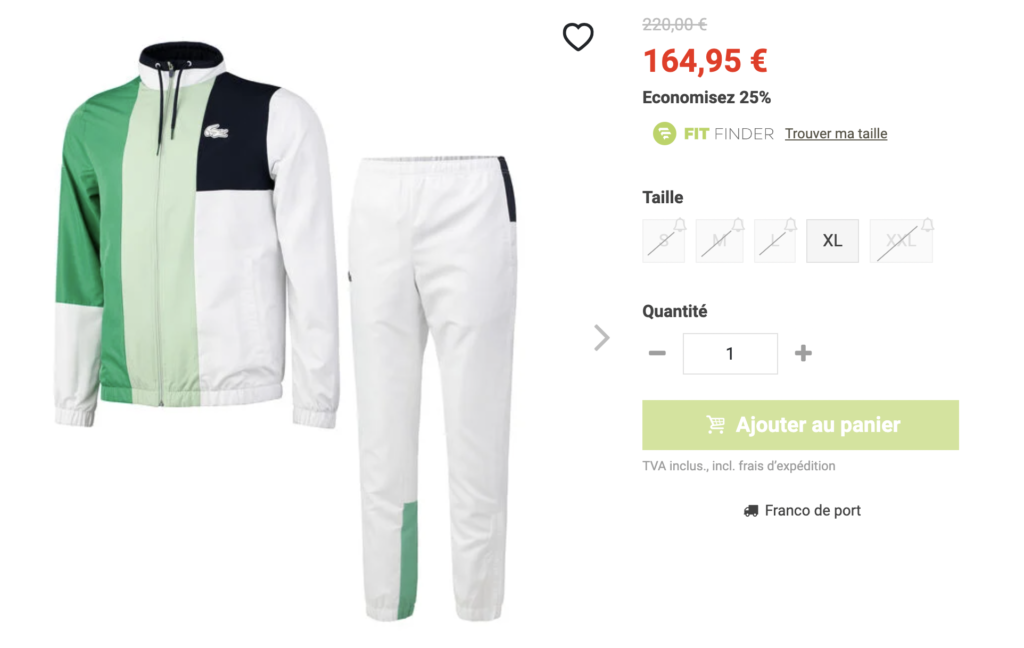Click notification bell on size M
Screen dimensions: 1024x648
738,225
